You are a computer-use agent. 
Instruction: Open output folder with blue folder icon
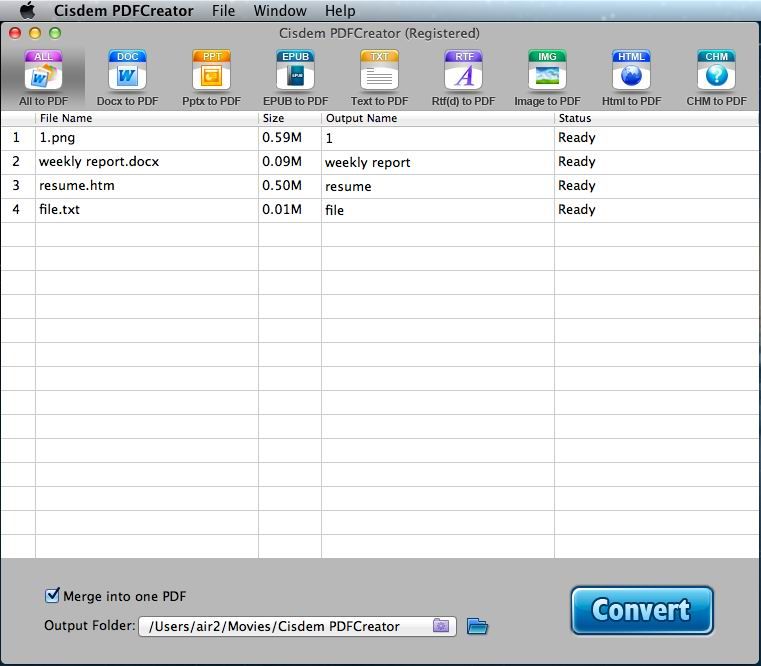[477, 627]
